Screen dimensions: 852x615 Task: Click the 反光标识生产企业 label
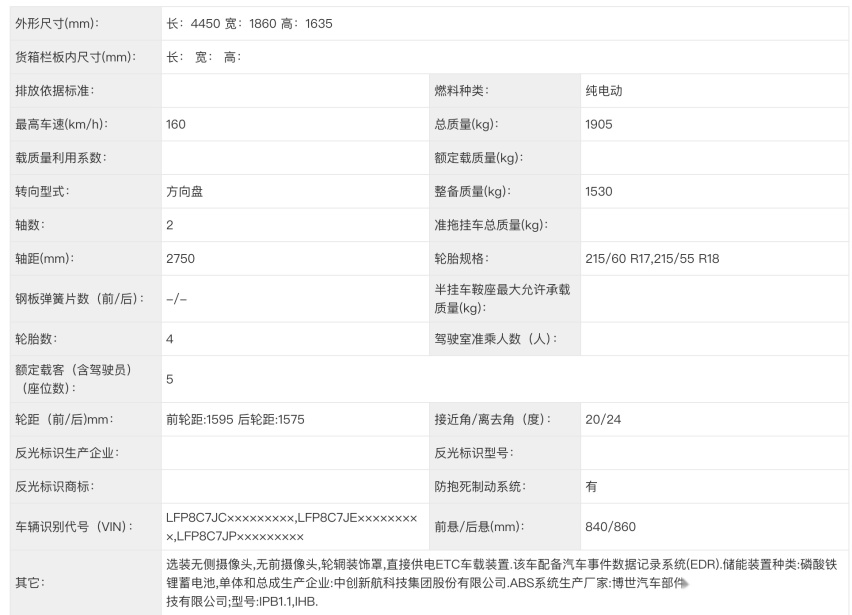point(67,453)
